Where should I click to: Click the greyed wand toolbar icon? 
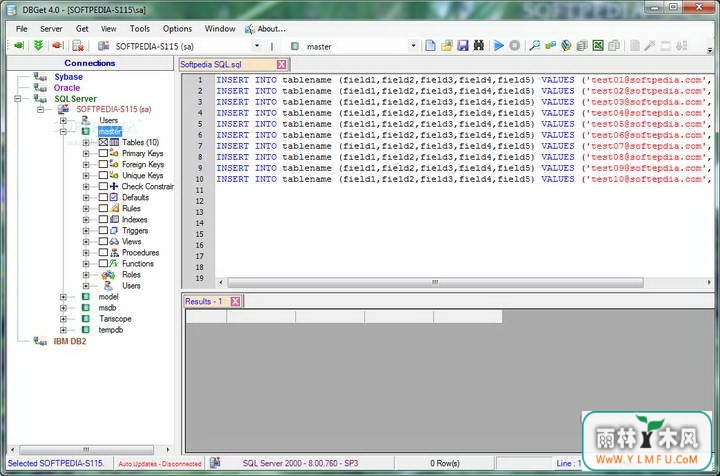coord(650,46)
